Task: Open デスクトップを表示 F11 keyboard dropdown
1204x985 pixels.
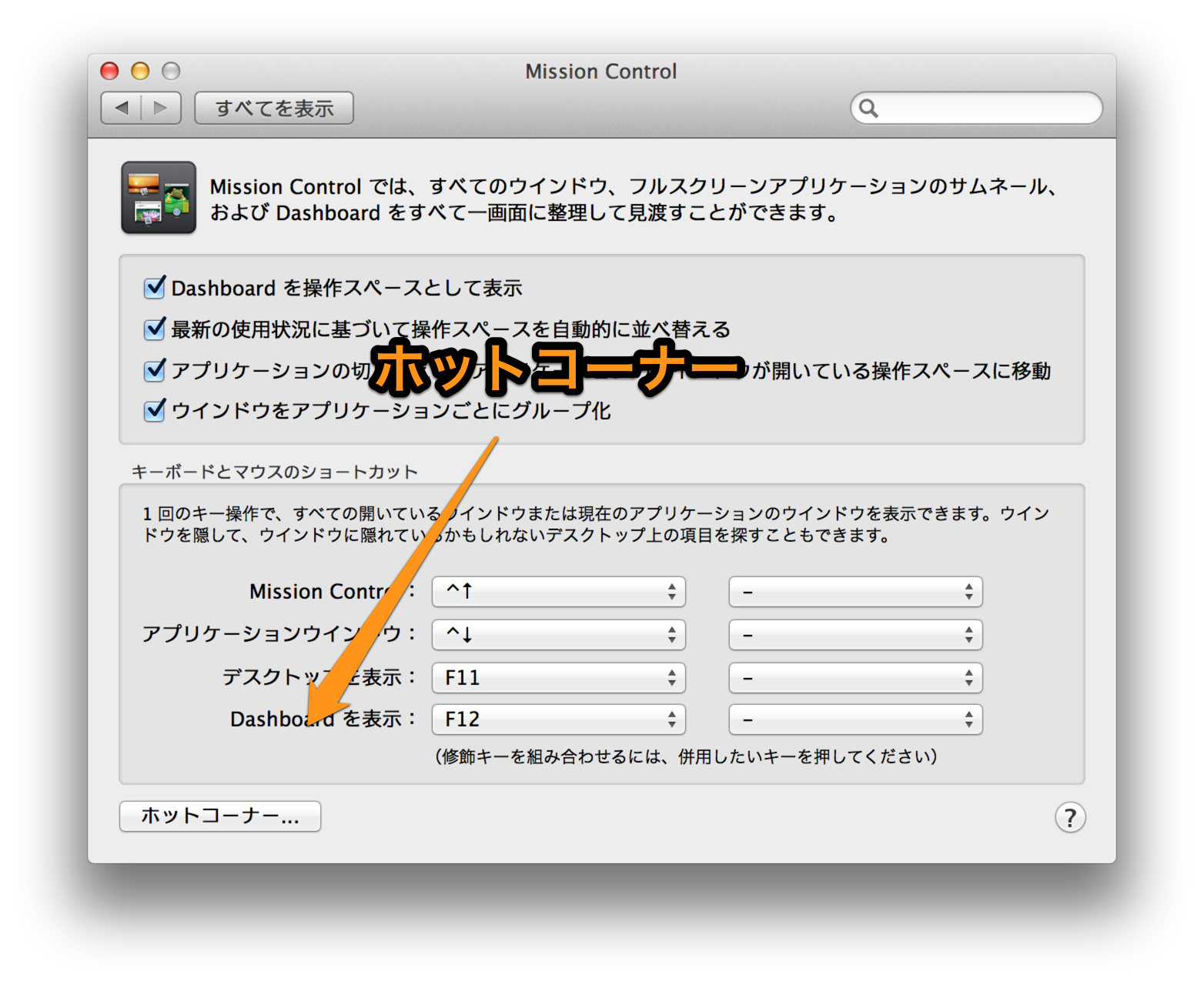Action: pos(558,678)
